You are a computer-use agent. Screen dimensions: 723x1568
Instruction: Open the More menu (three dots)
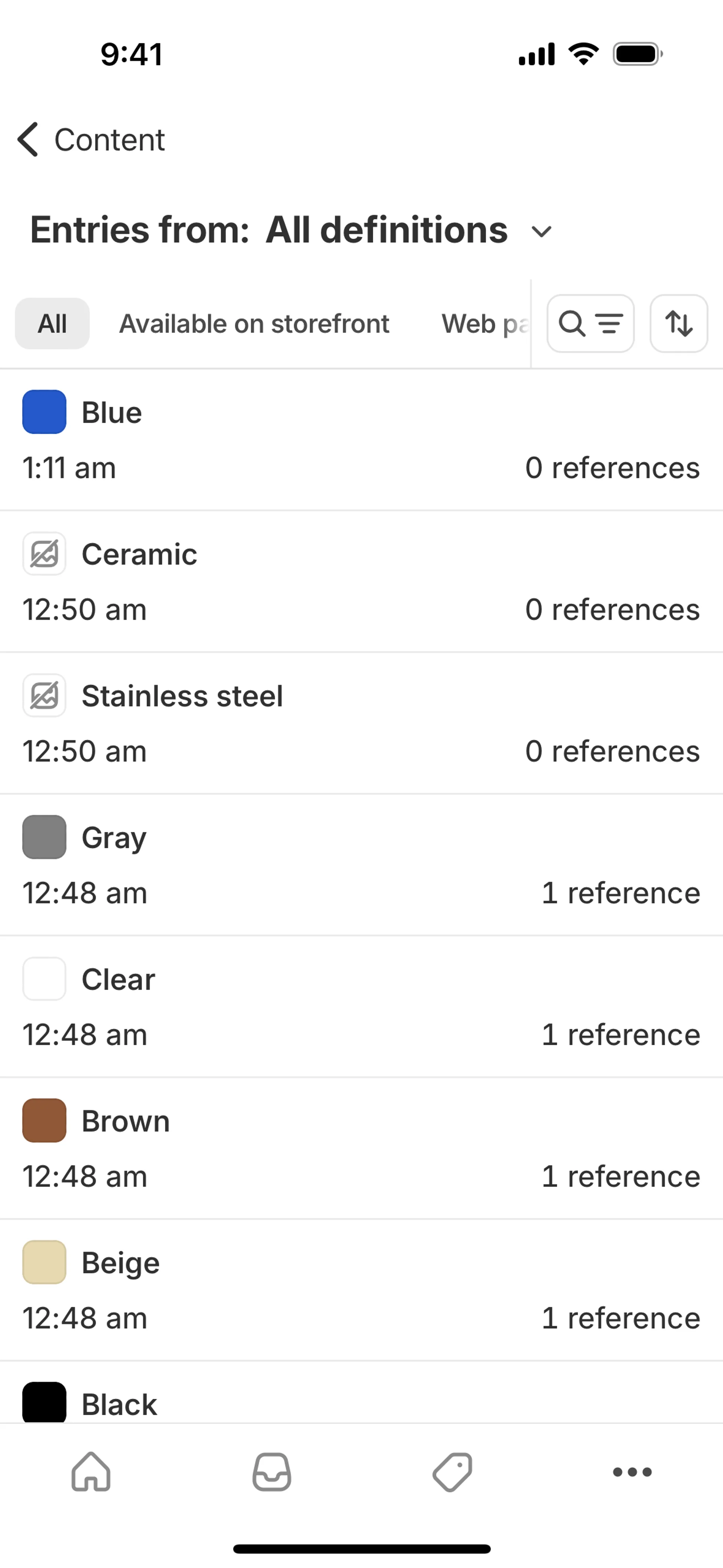632,1472
